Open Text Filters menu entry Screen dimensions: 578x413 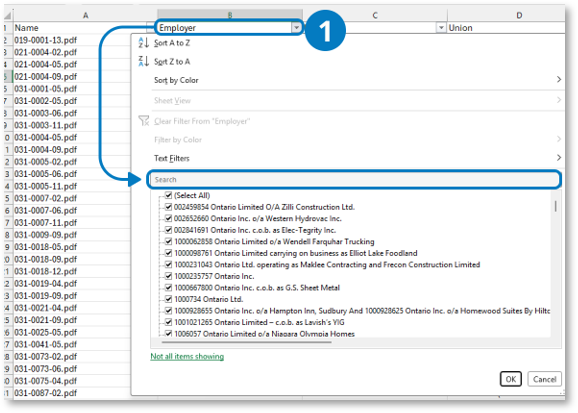(x=172, y=158)
